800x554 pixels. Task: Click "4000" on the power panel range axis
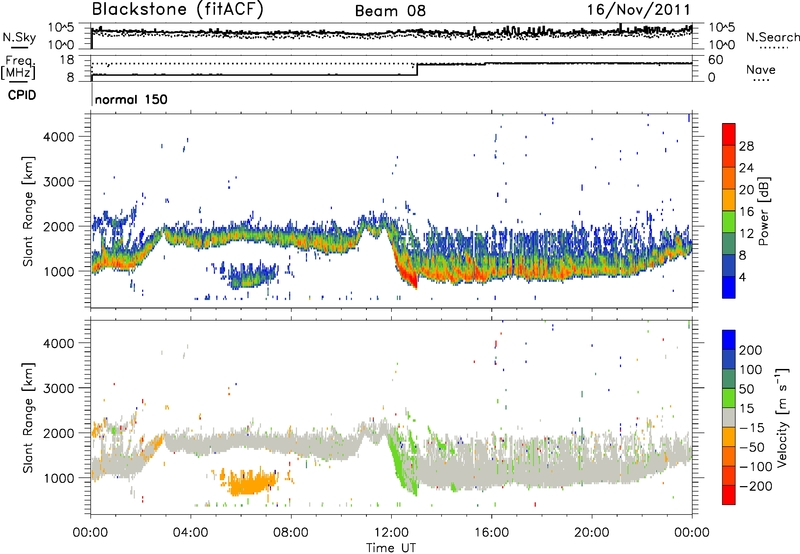pyautogui.click(x=58, y=137)
